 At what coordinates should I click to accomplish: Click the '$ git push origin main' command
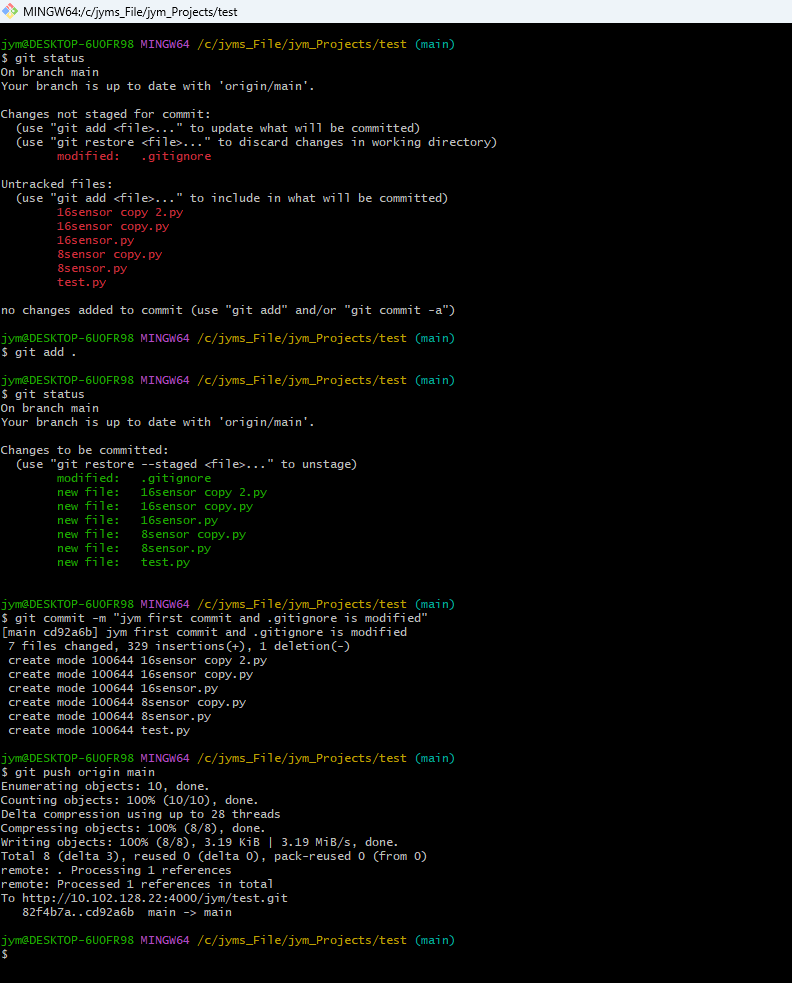click(x=78, y=772)
